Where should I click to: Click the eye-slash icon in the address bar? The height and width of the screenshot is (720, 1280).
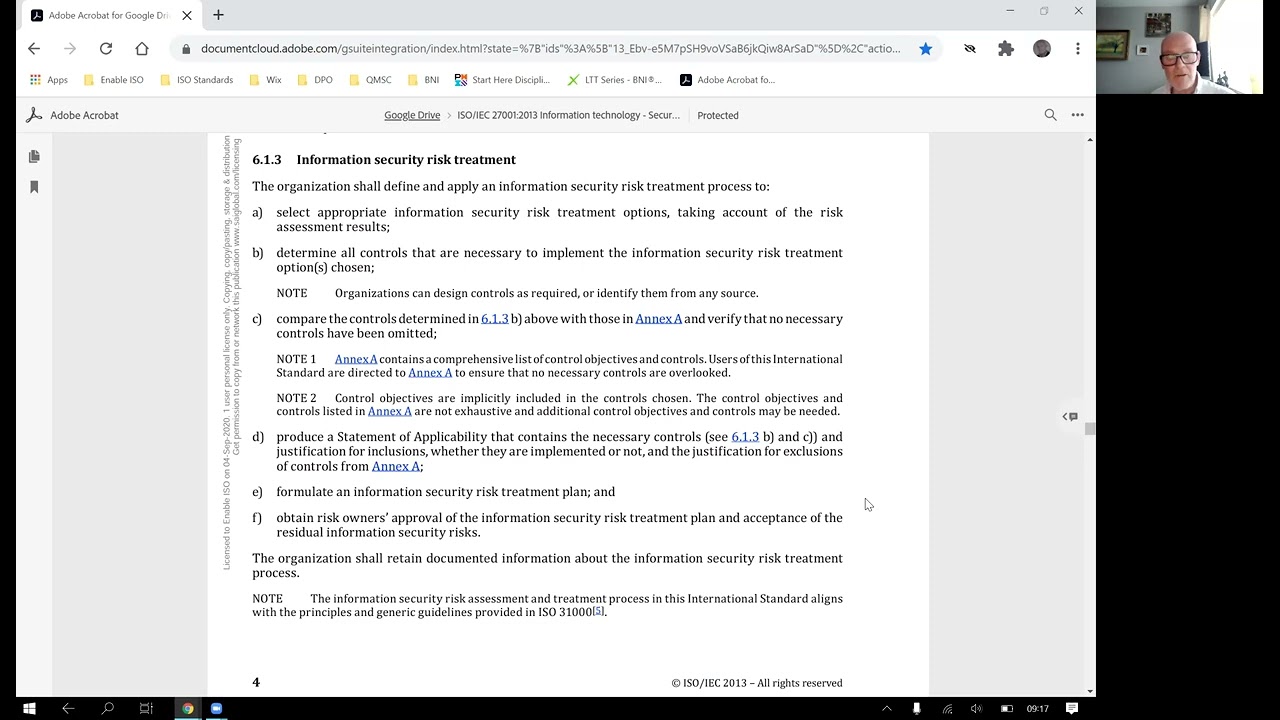click(x=970, y=48)
